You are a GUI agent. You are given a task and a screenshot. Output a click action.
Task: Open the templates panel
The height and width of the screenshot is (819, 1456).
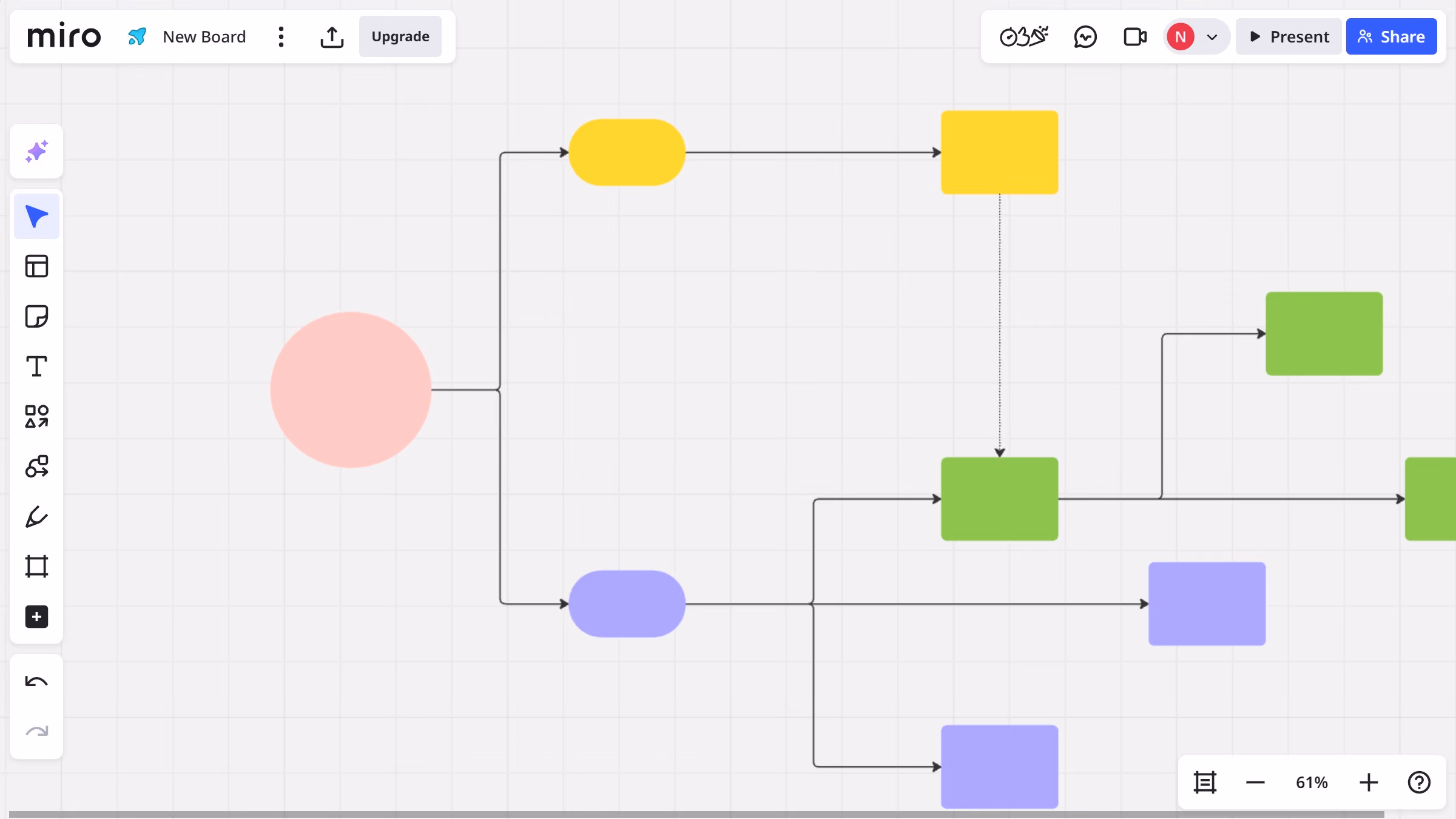36,266
